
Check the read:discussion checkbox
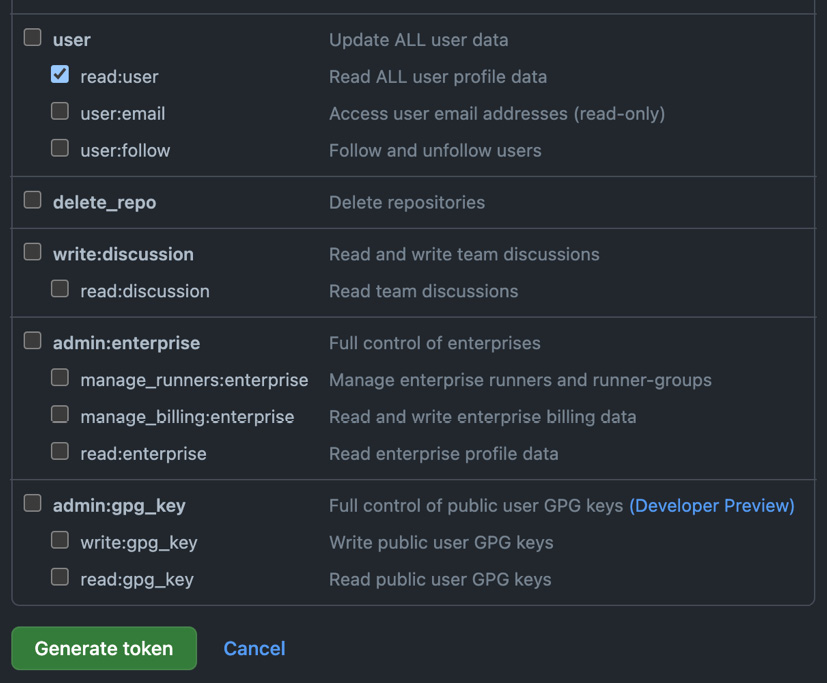(x=59, y=290)
